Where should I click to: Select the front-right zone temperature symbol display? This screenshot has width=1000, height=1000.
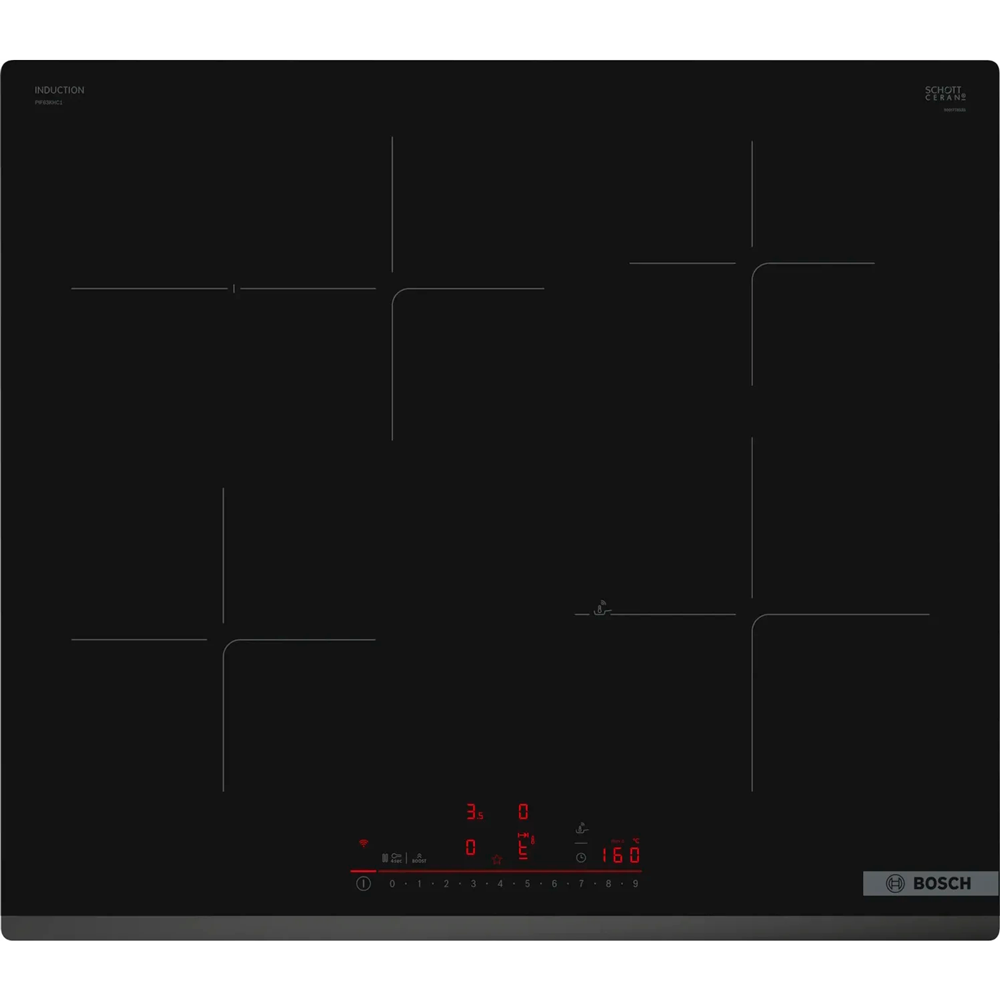525,849
